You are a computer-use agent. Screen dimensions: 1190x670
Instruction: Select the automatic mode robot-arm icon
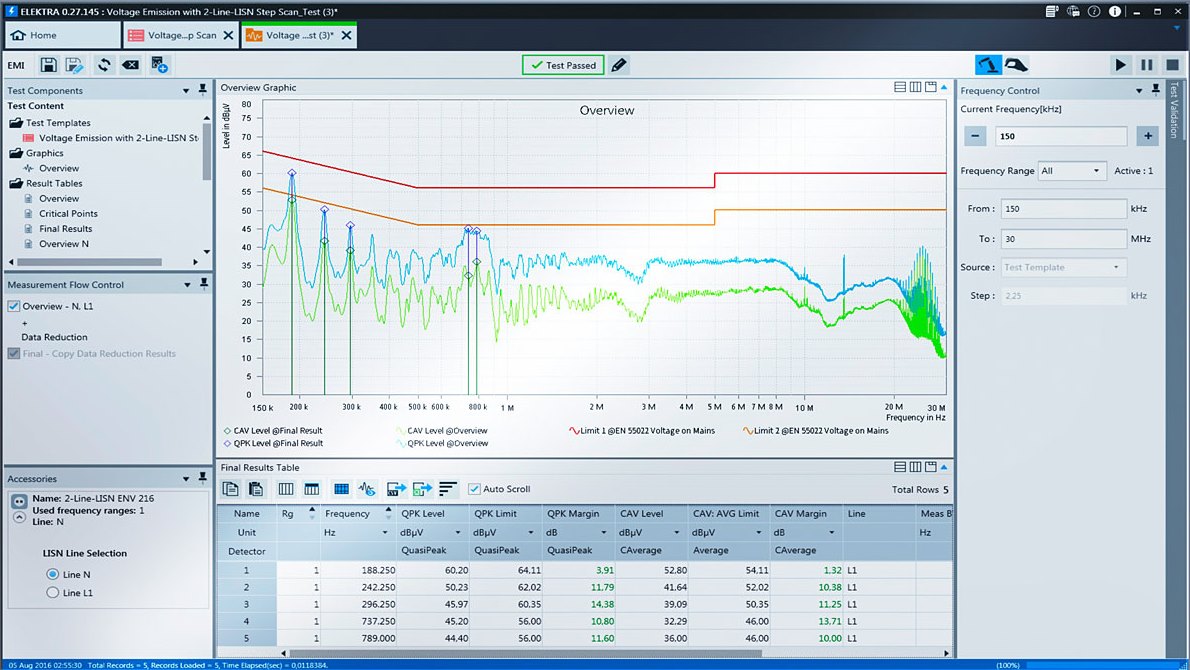(988, 65)
